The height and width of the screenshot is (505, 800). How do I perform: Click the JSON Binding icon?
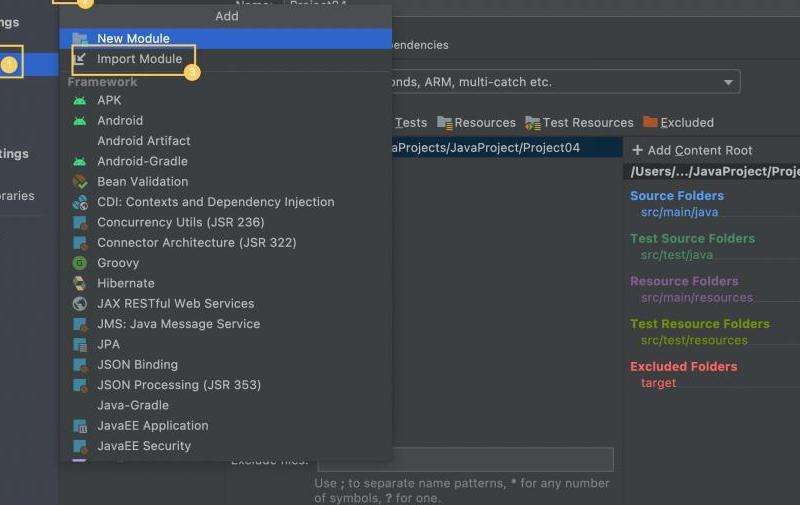click(x=80, y=365)
